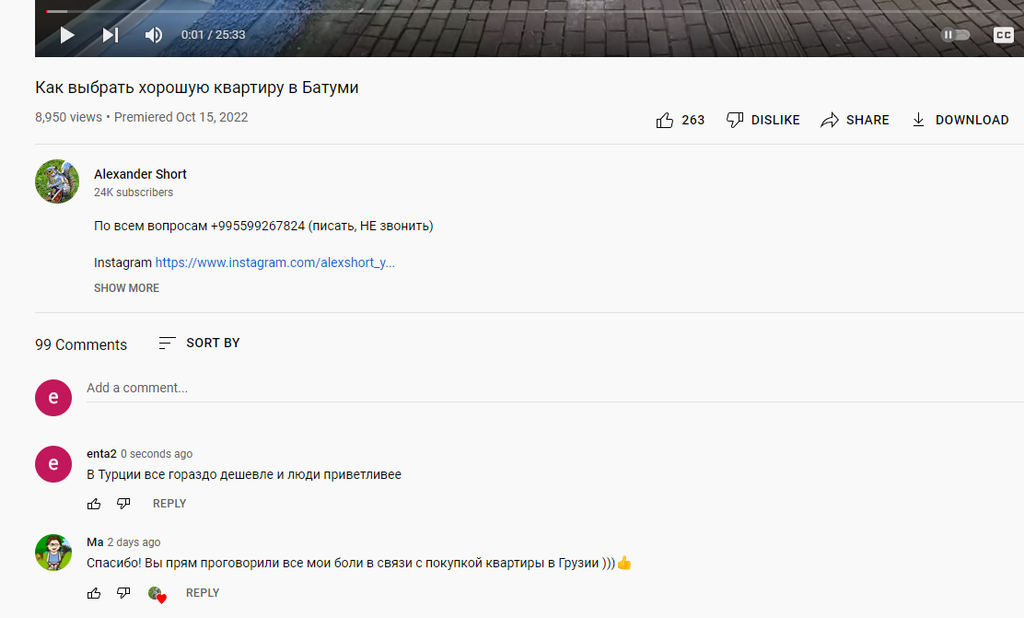
Task: Open enta2 commenter avatar
Action: [53, 464]
